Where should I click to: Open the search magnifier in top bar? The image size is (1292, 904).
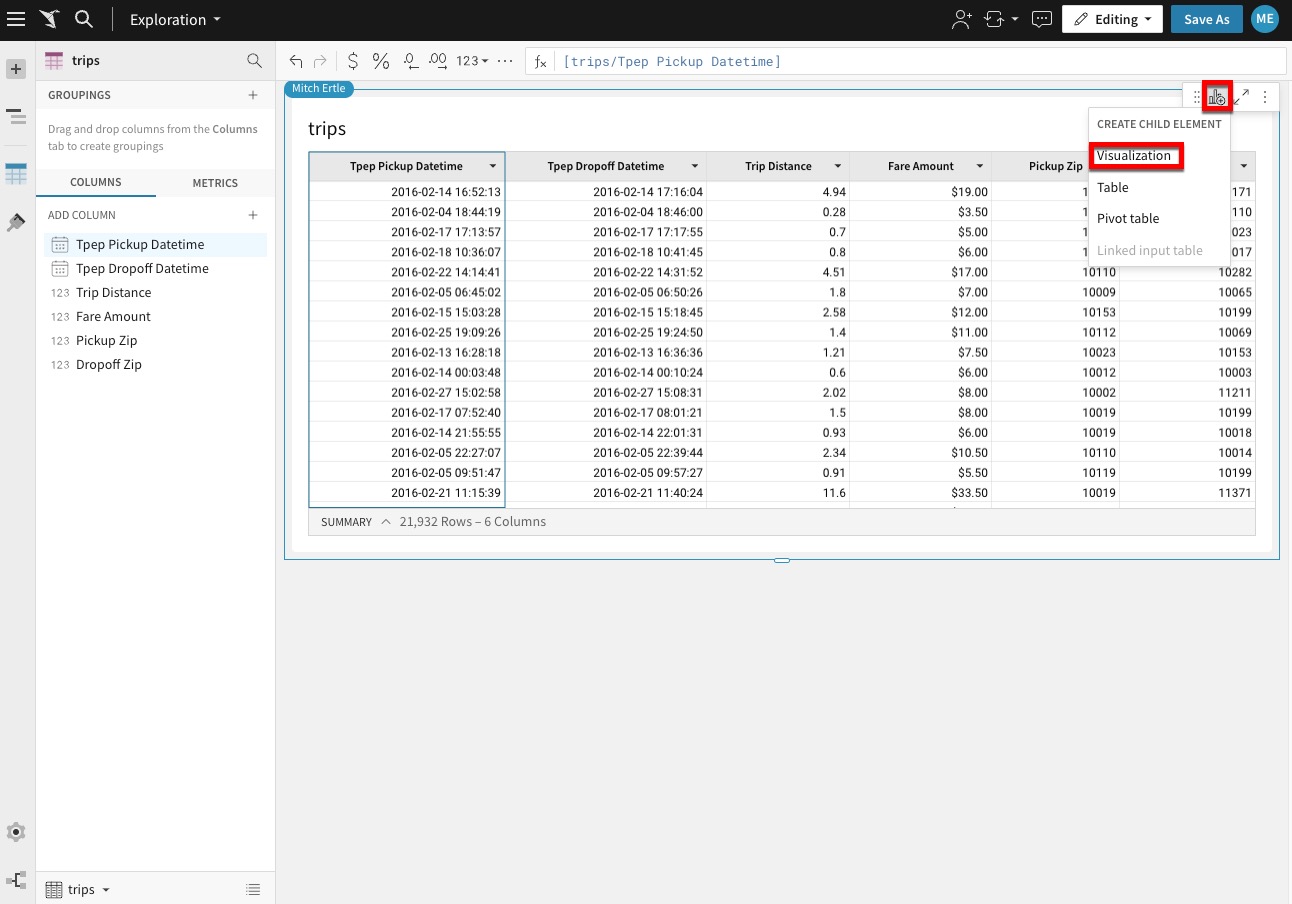coord(84,19)
